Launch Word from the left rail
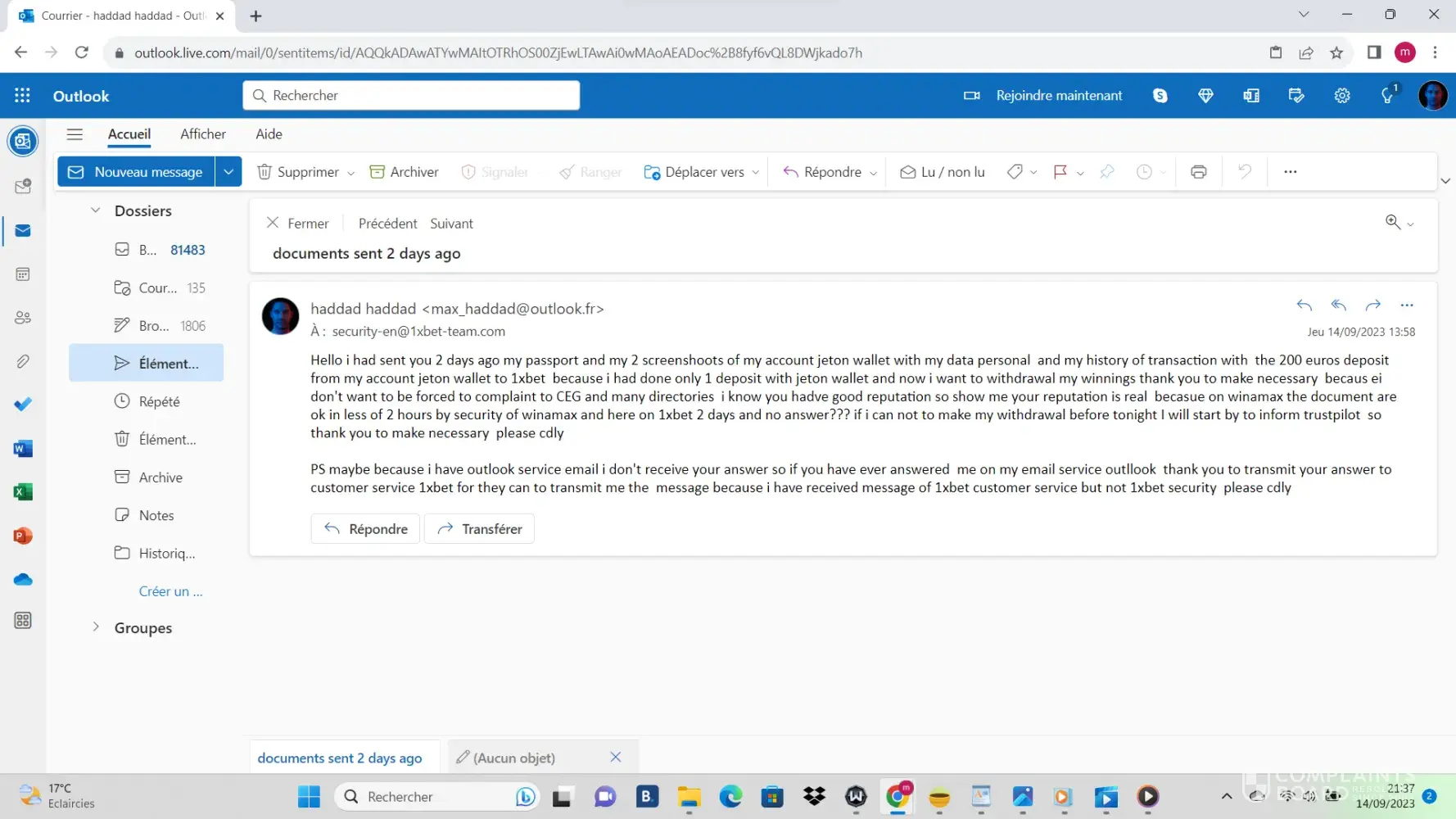 [x=23, y=449]
